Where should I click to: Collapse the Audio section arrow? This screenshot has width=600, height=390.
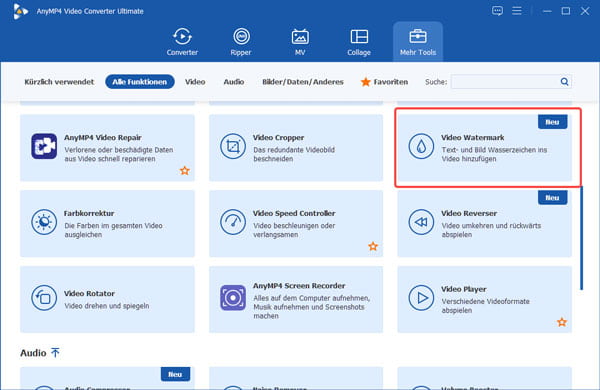pyautogui.click(x=55, y=352)
